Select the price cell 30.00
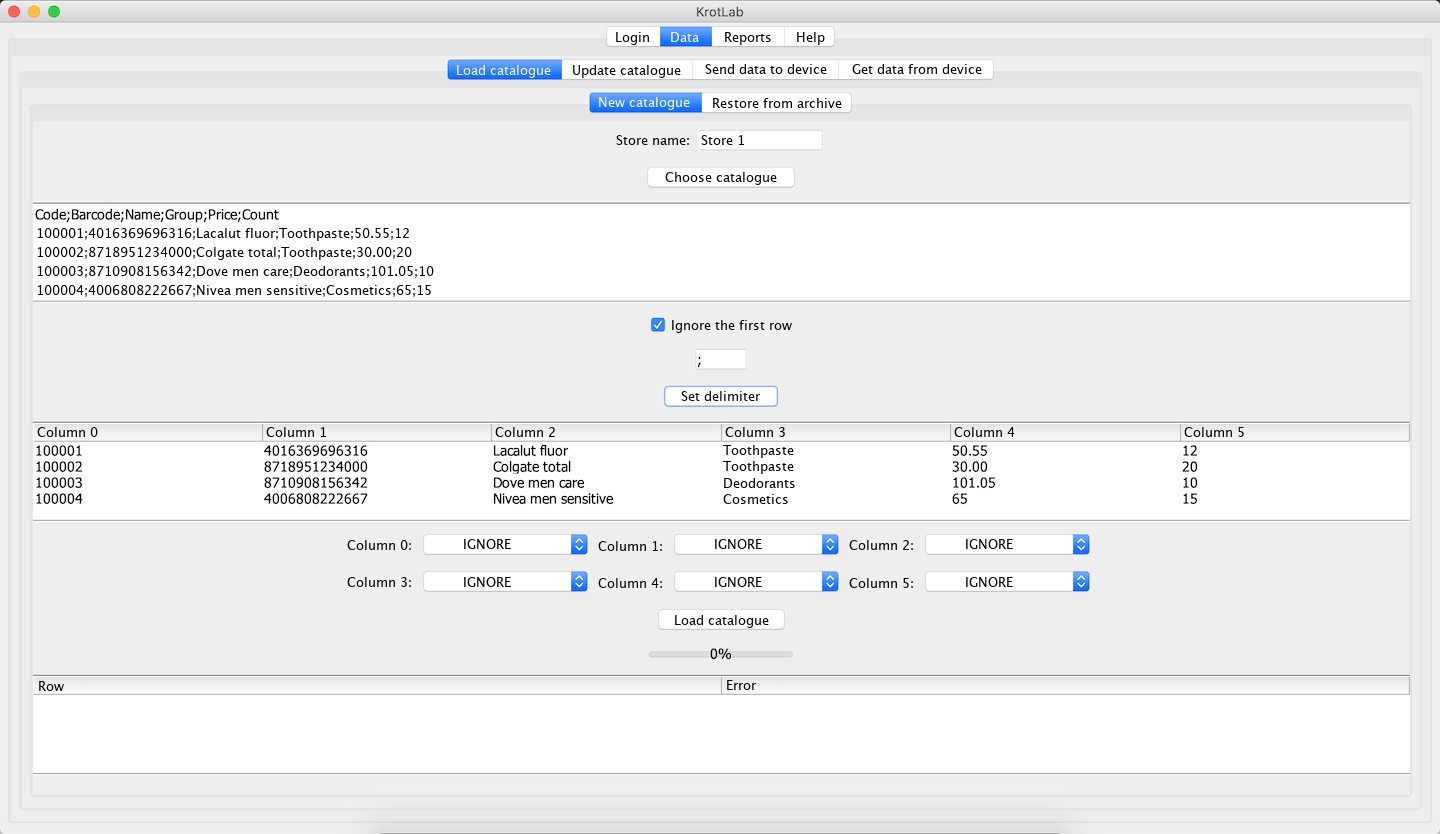 [x=1065, y=467]
